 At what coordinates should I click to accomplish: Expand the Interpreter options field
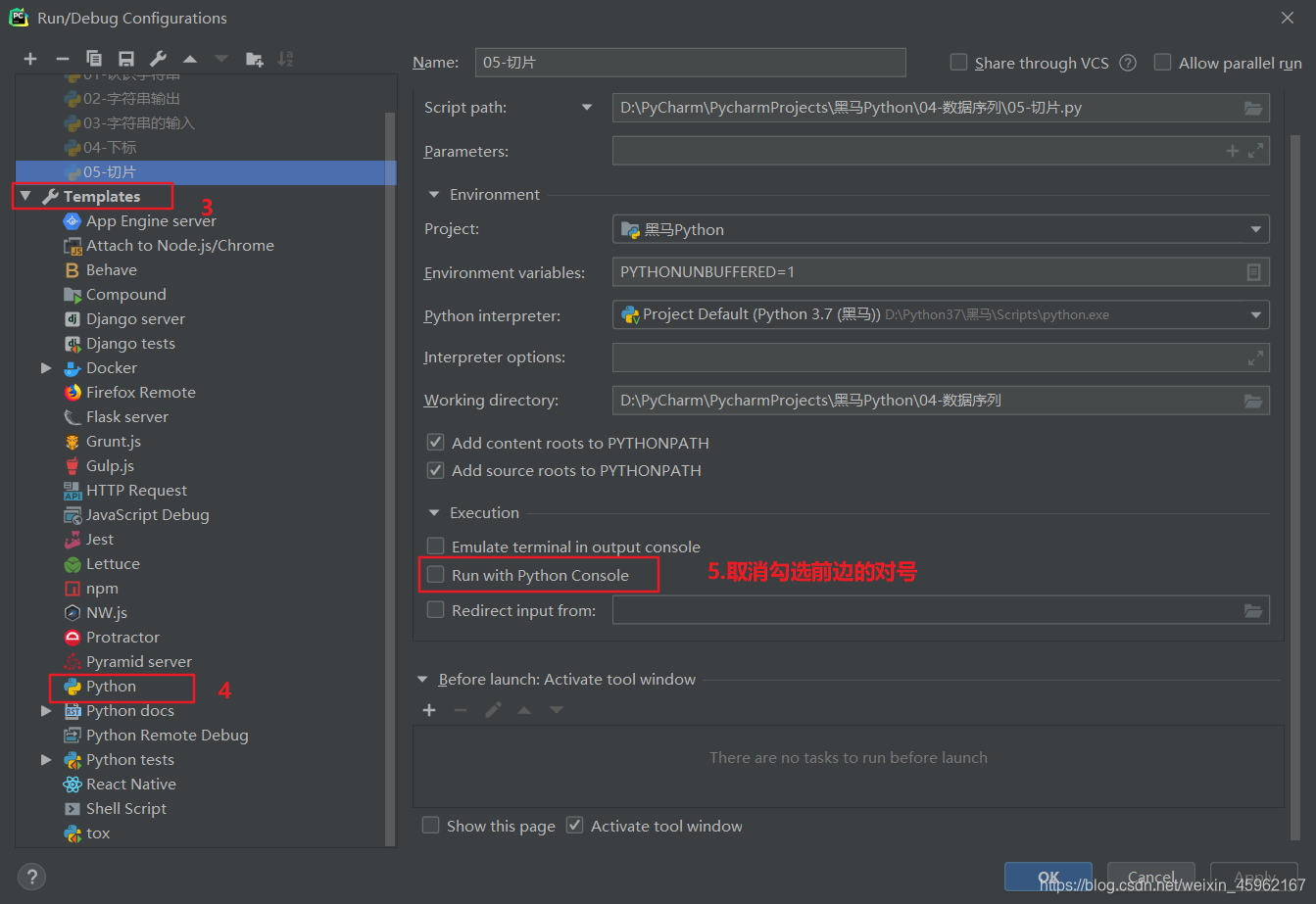point(1255,357)
